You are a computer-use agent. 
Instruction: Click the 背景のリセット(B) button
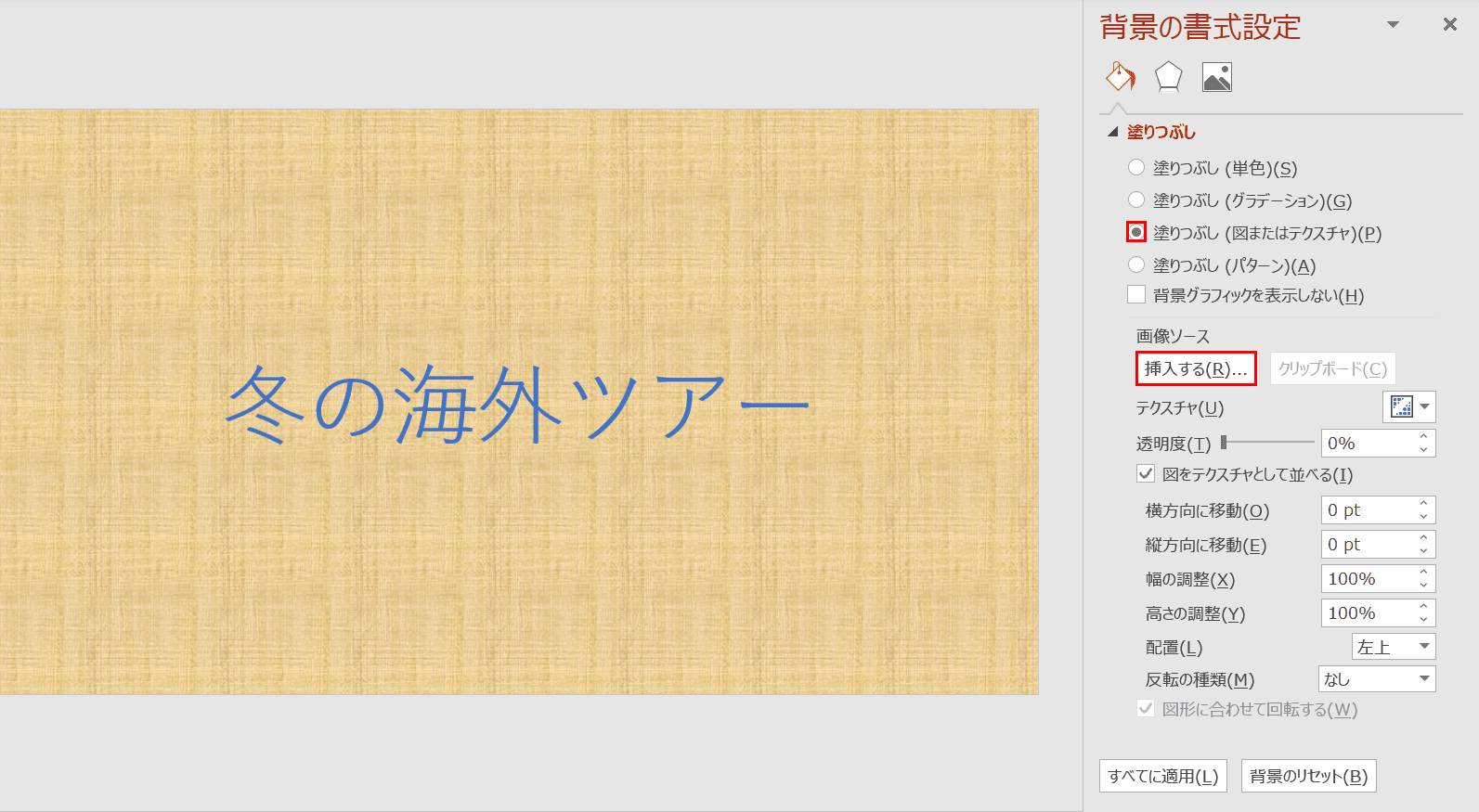pos(1309,776)
